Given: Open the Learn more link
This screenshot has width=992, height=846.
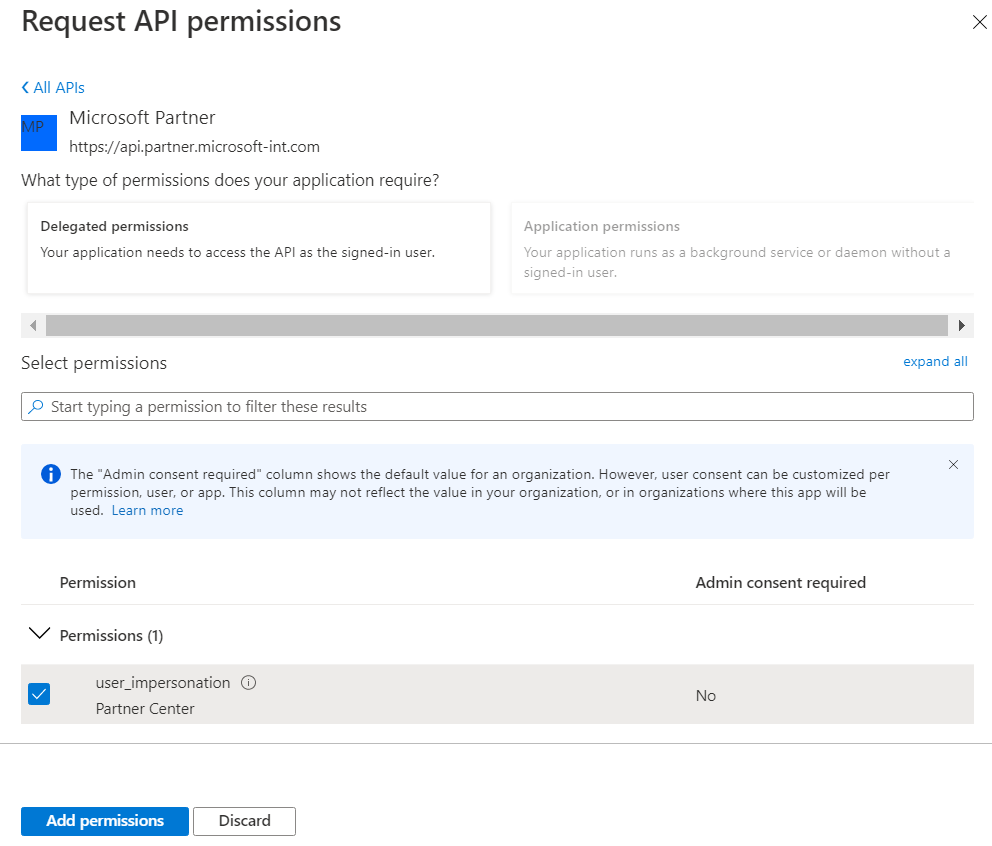Looking at the screenshot, I should (x=147, y=510).
